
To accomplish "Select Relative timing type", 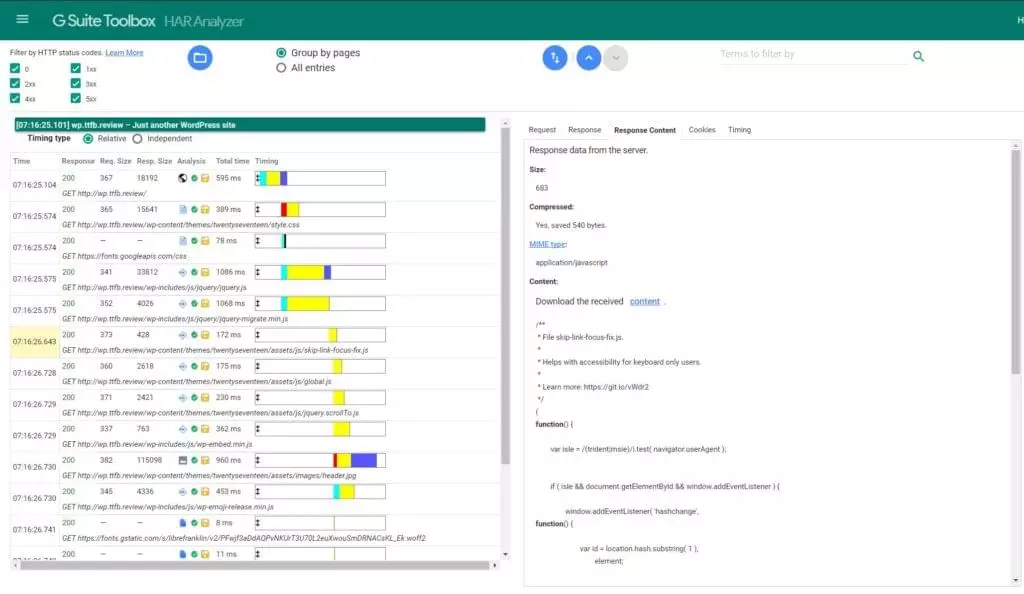I will pos(88,138).
